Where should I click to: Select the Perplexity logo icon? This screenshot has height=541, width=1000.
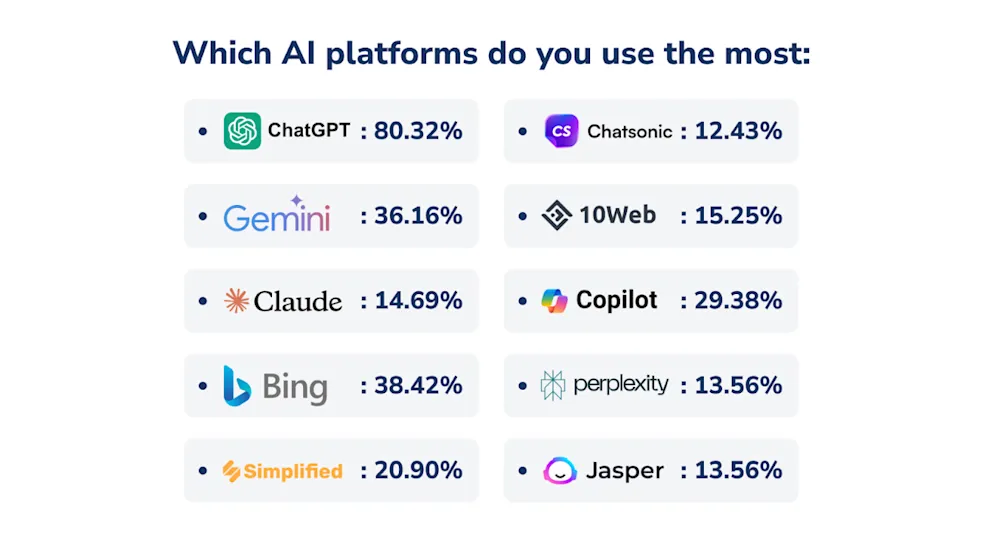click(552, 385)
